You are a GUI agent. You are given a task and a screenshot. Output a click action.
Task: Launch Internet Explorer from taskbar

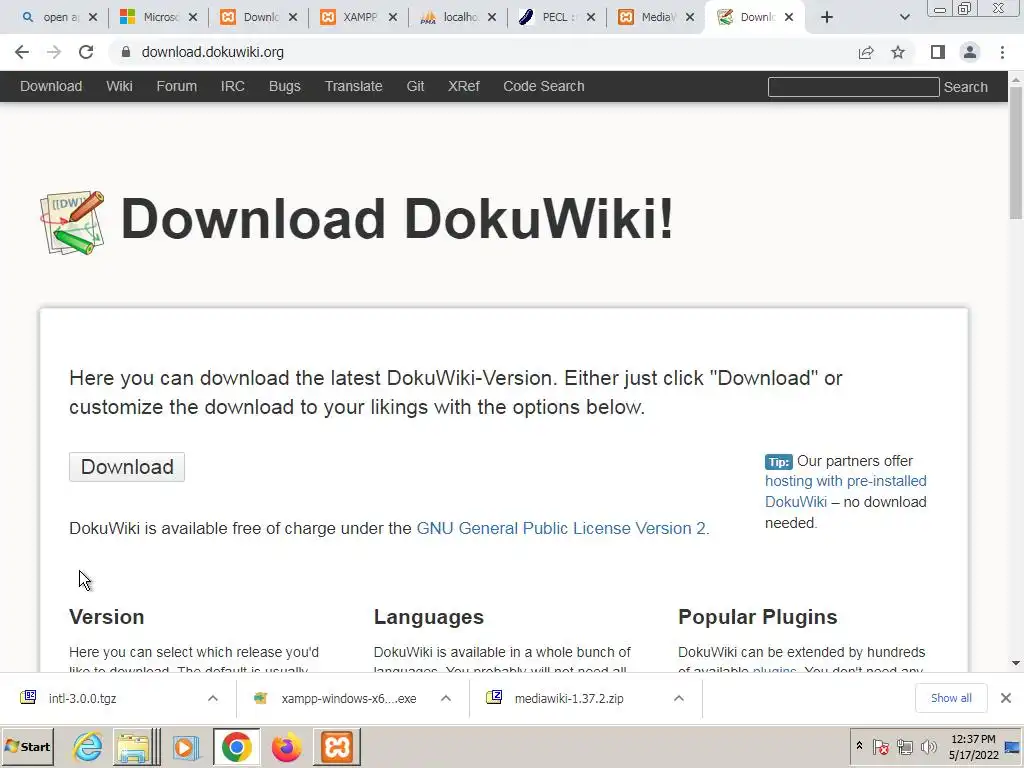pos(88,747)
